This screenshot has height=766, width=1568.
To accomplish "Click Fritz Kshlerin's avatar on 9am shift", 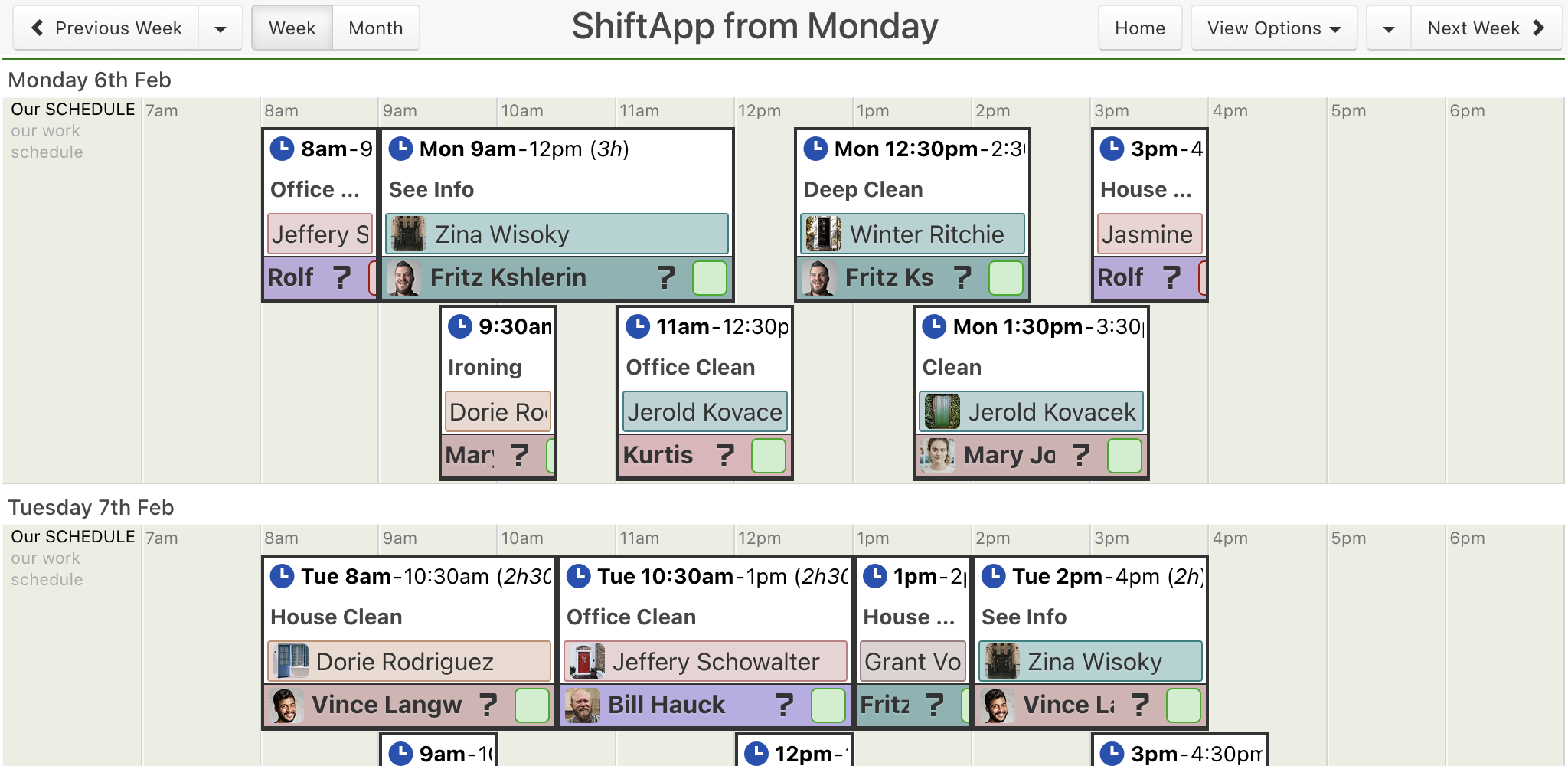I will tap(404, 277).
